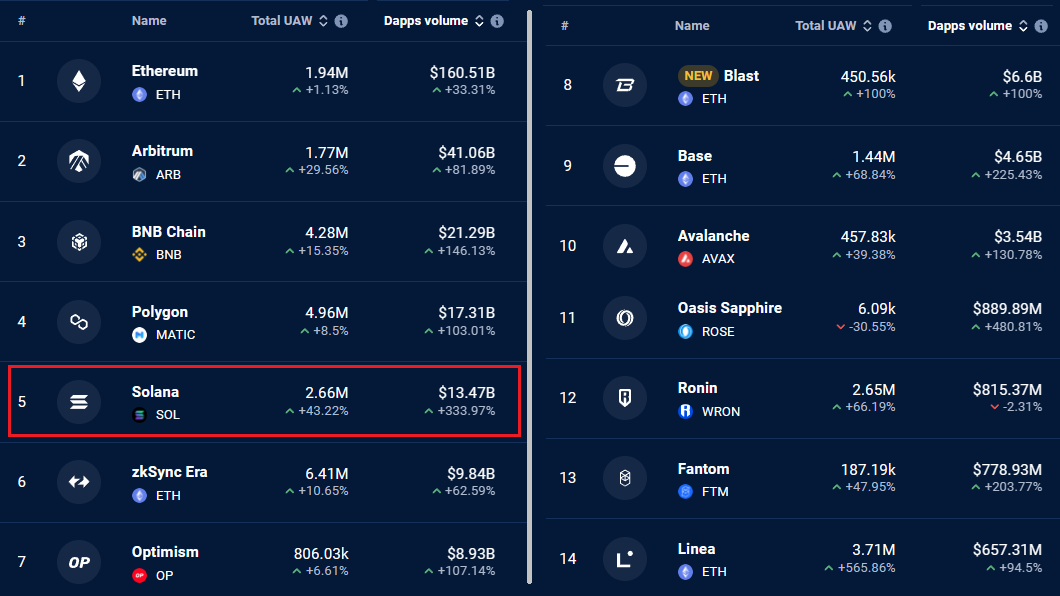The height and width of the screenshot is (596, 1060).
Task: Sort right table by Total UAW arrows
Action: pos(867,26)
